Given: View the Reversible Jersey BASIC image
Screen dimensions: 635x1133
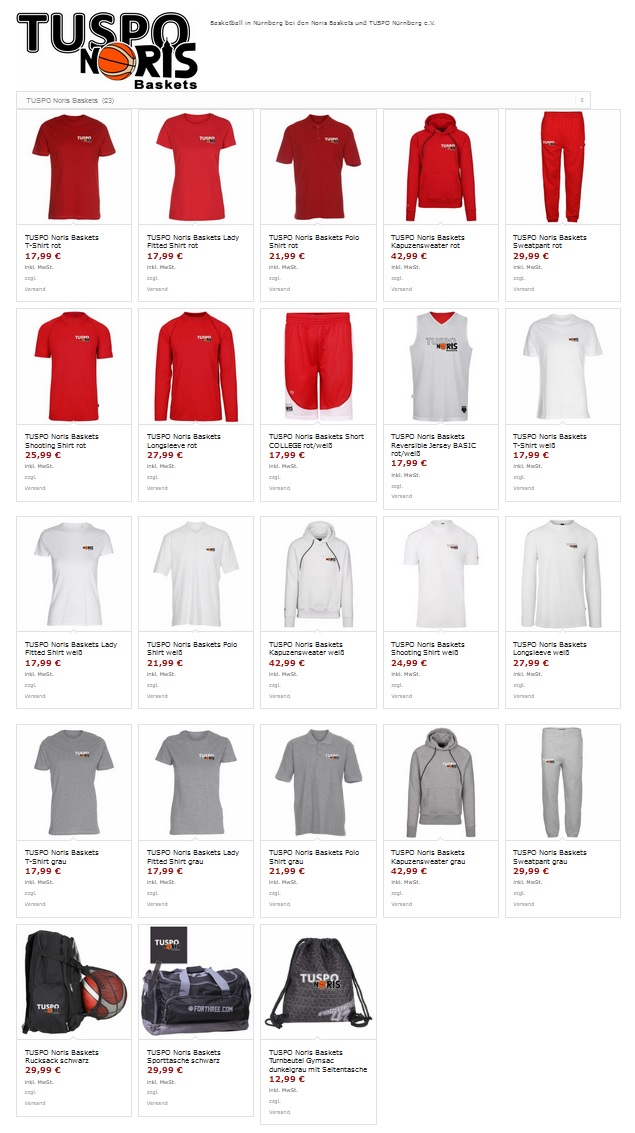Looking at the screenshot, I should pos(441,366).
